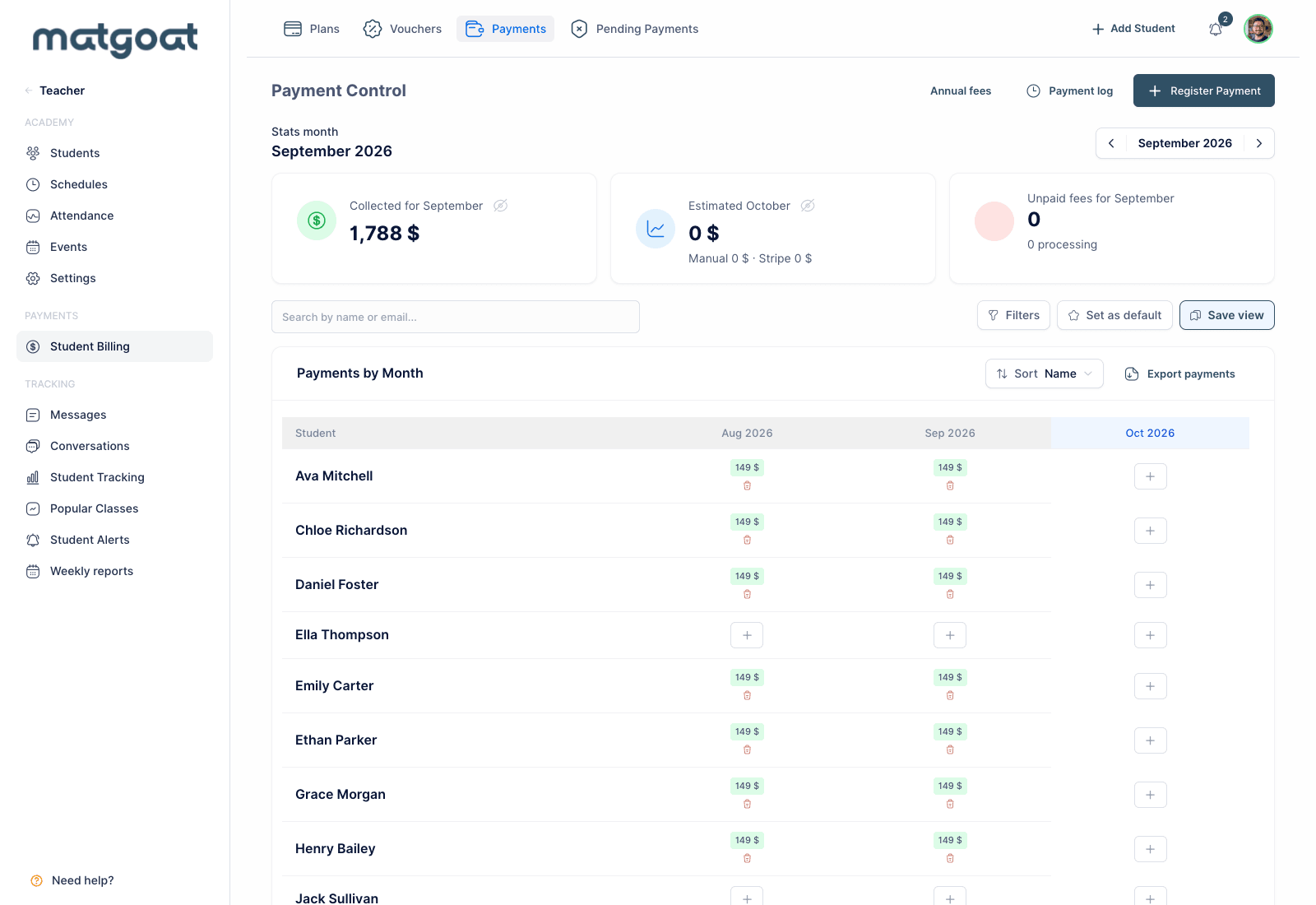This screenshot has width=1316, height=905.
Task: Click the back arrow beside Teacher
Action: (29, 90)
